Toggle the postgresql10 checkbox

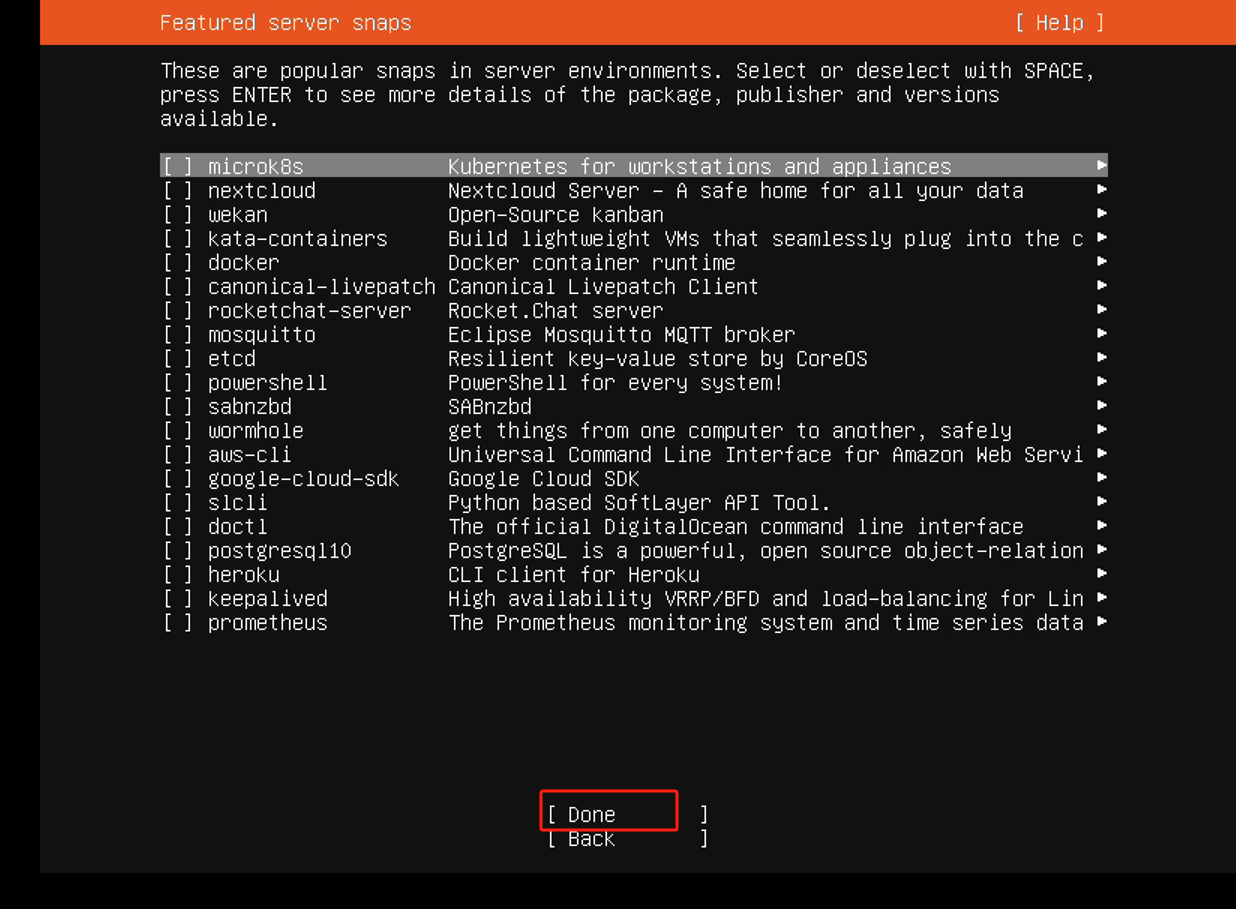click(x=178, y=551)
